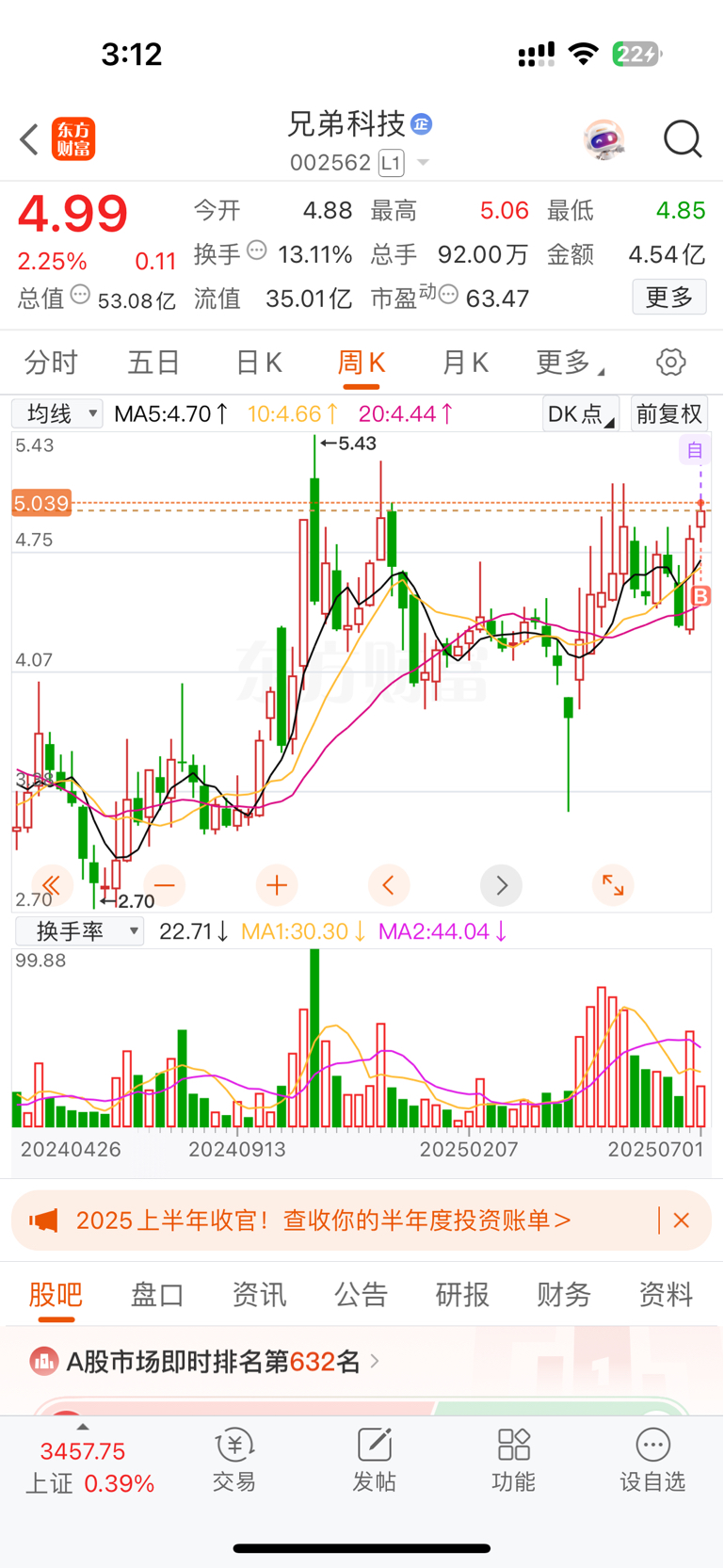724x1568 pixels.
Task: Open the 交易 trade button
Action: pos(234,1460)
